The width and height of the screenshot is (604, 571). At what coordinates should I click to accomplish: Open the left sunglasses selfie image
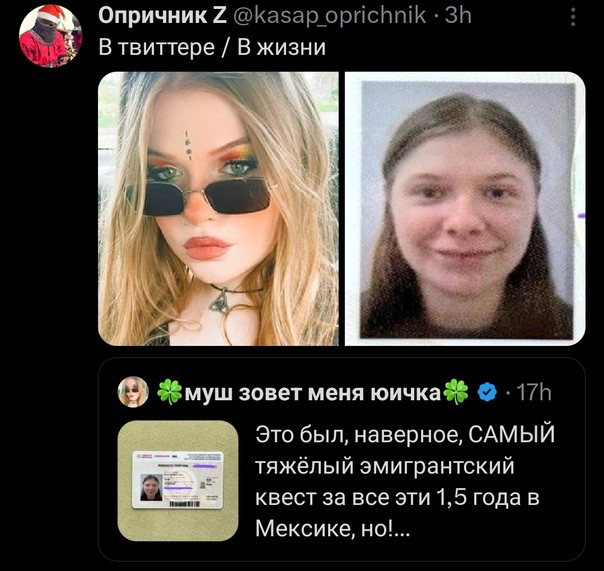218,208
